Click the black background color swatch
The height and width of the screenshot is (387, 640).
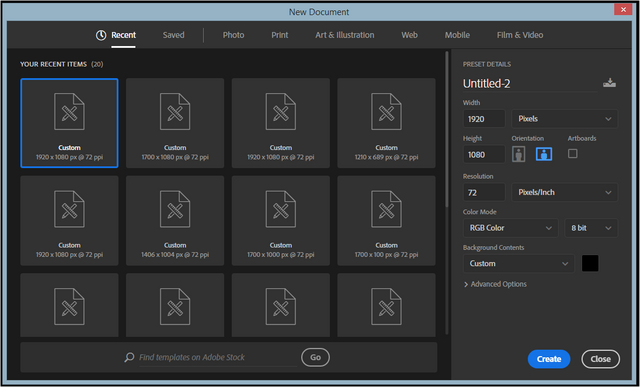(x=590, y=263)
